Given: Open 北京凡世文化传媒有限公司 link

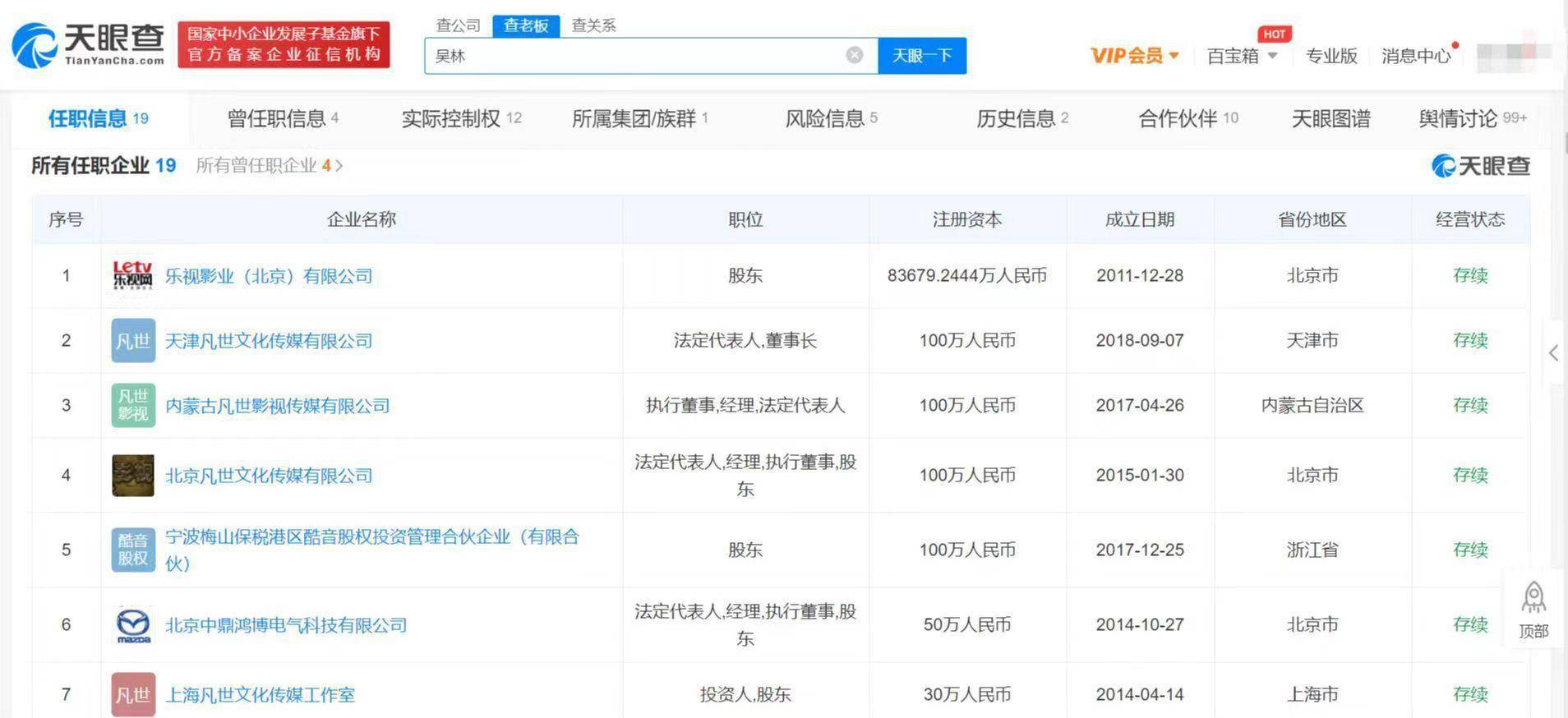Looking at the screenshot, I should [269, 476].
